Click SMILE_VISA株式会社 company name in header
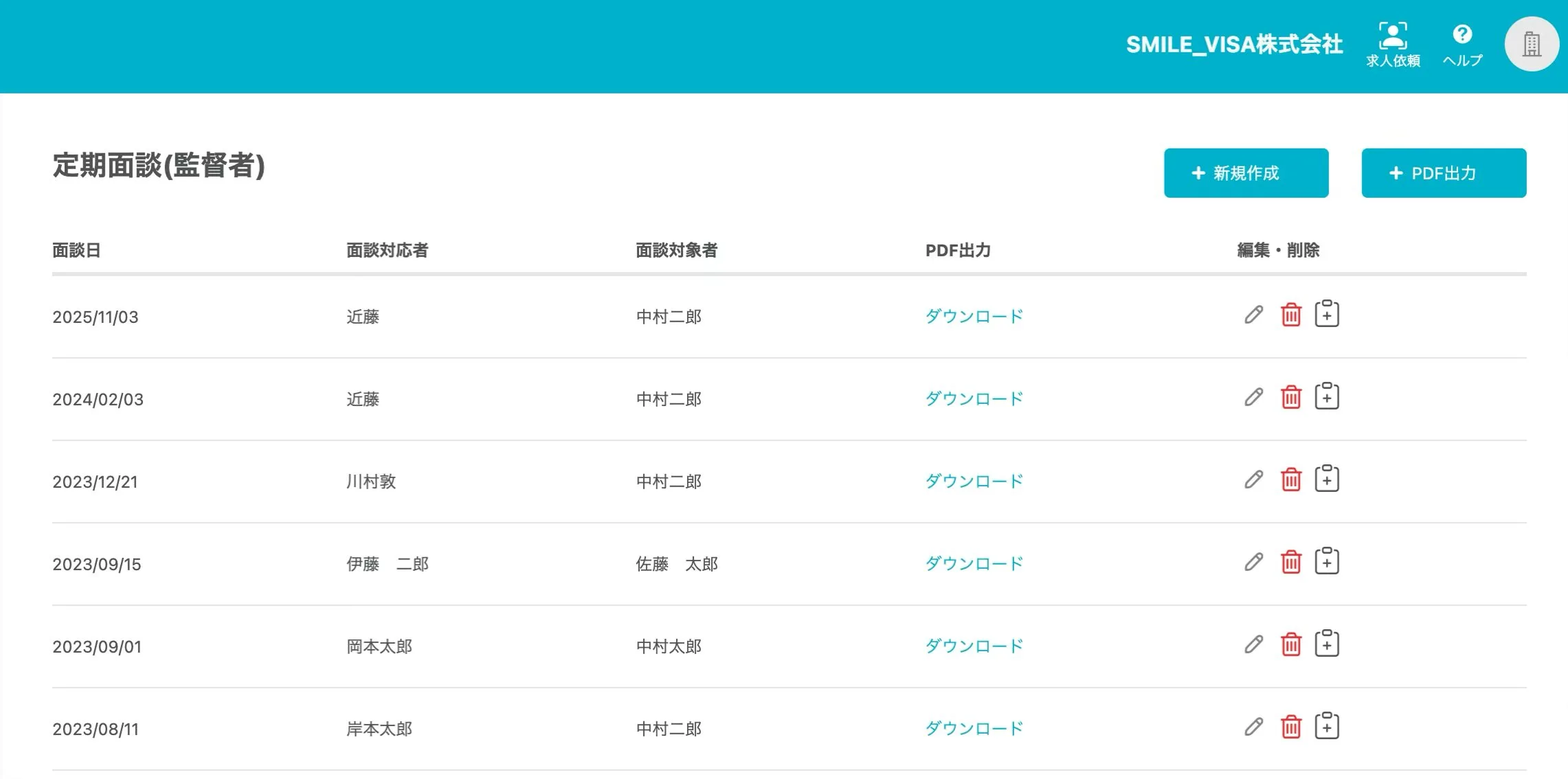Screen dimensions: 1568x779 tap(1233, 45)
